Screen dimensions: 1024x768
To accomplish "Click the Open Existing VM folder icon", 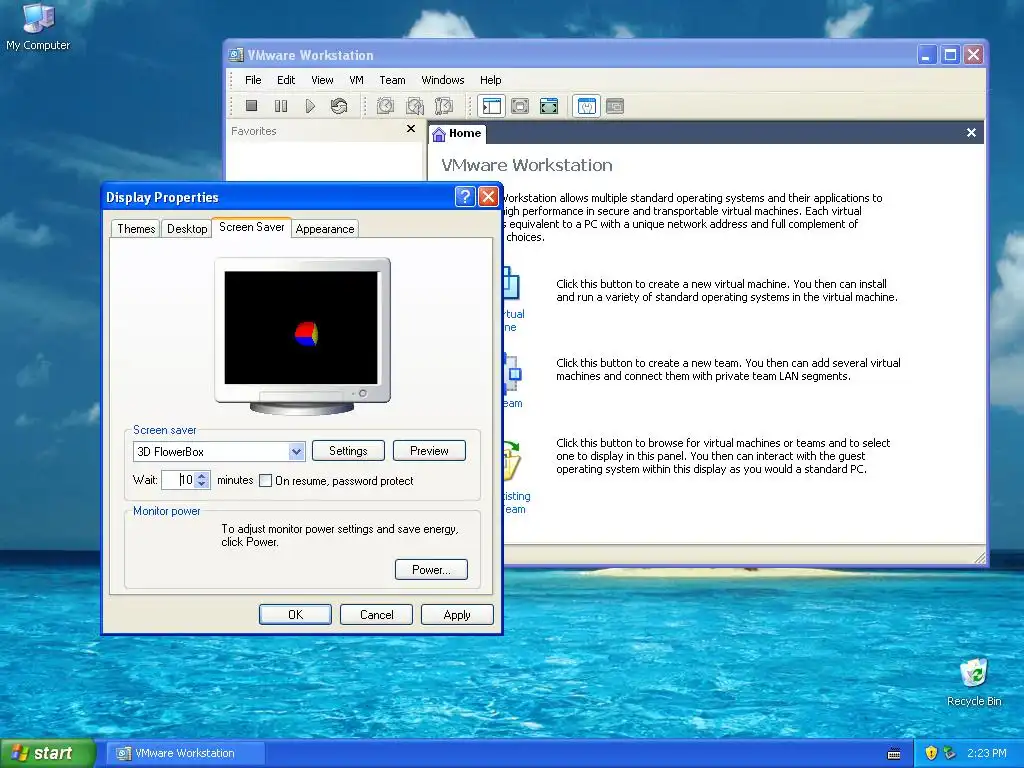I will coord(511,462).
